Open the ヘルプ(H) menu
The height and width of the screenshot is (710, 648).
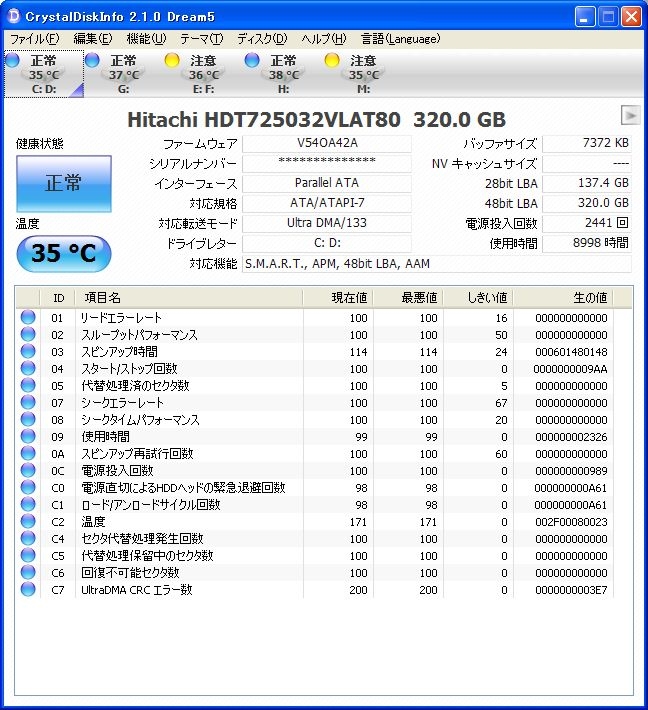point(324,39)
